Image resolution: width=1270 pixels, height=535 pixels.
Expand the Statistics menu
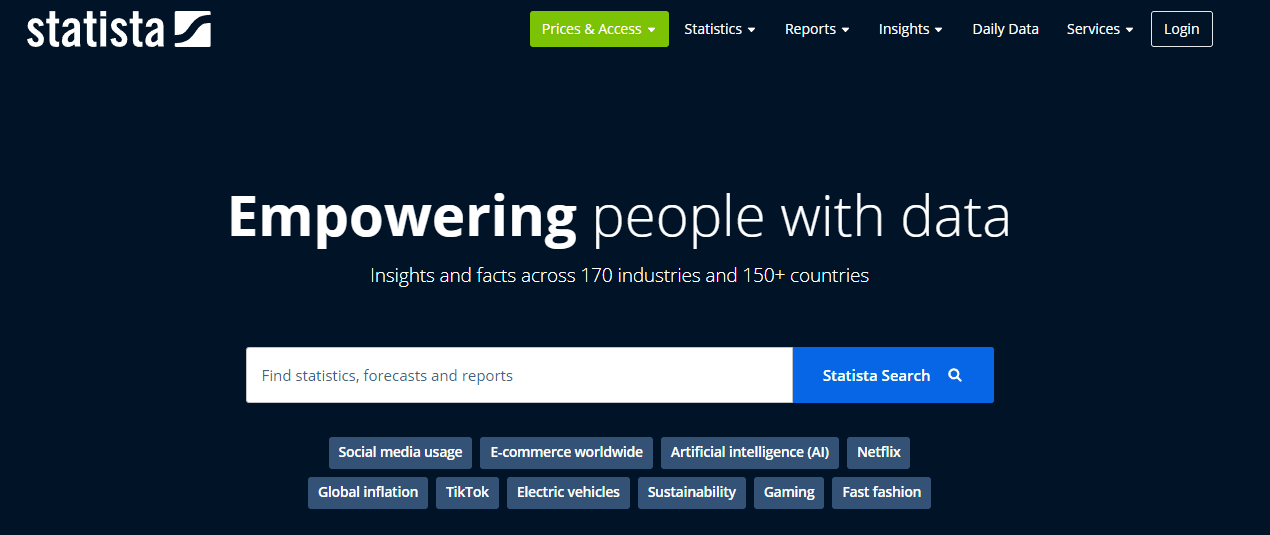[720, 29]
